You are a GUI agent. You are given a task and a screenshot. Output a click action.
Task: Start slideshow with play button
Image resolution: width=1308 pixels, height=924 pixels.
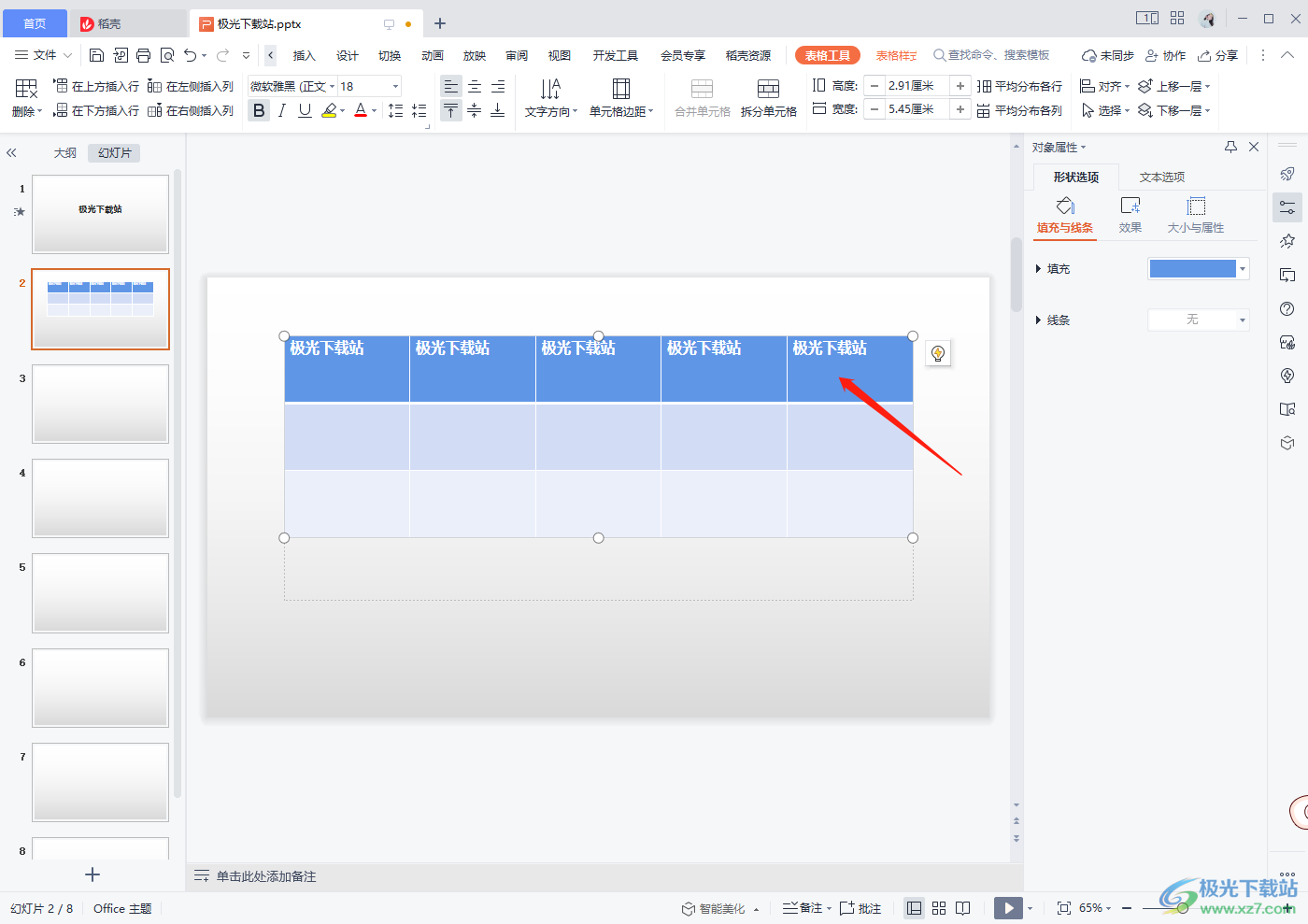click(1008, 908)
